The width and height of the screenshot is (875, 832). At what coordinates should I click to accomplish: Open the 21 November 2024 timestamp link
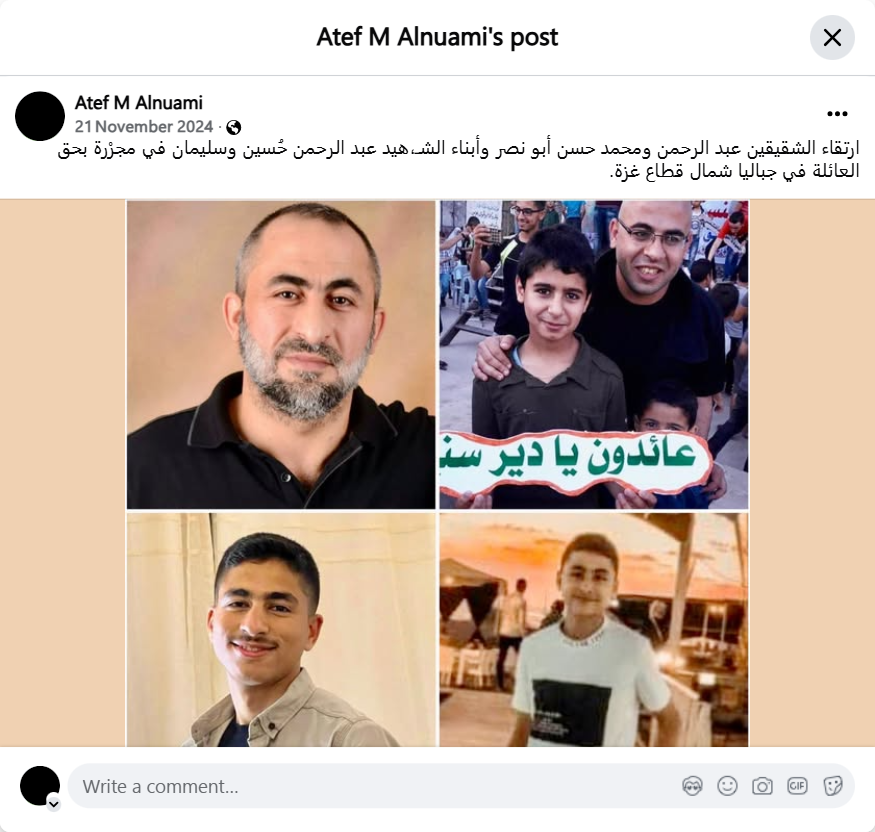[144, 127]
